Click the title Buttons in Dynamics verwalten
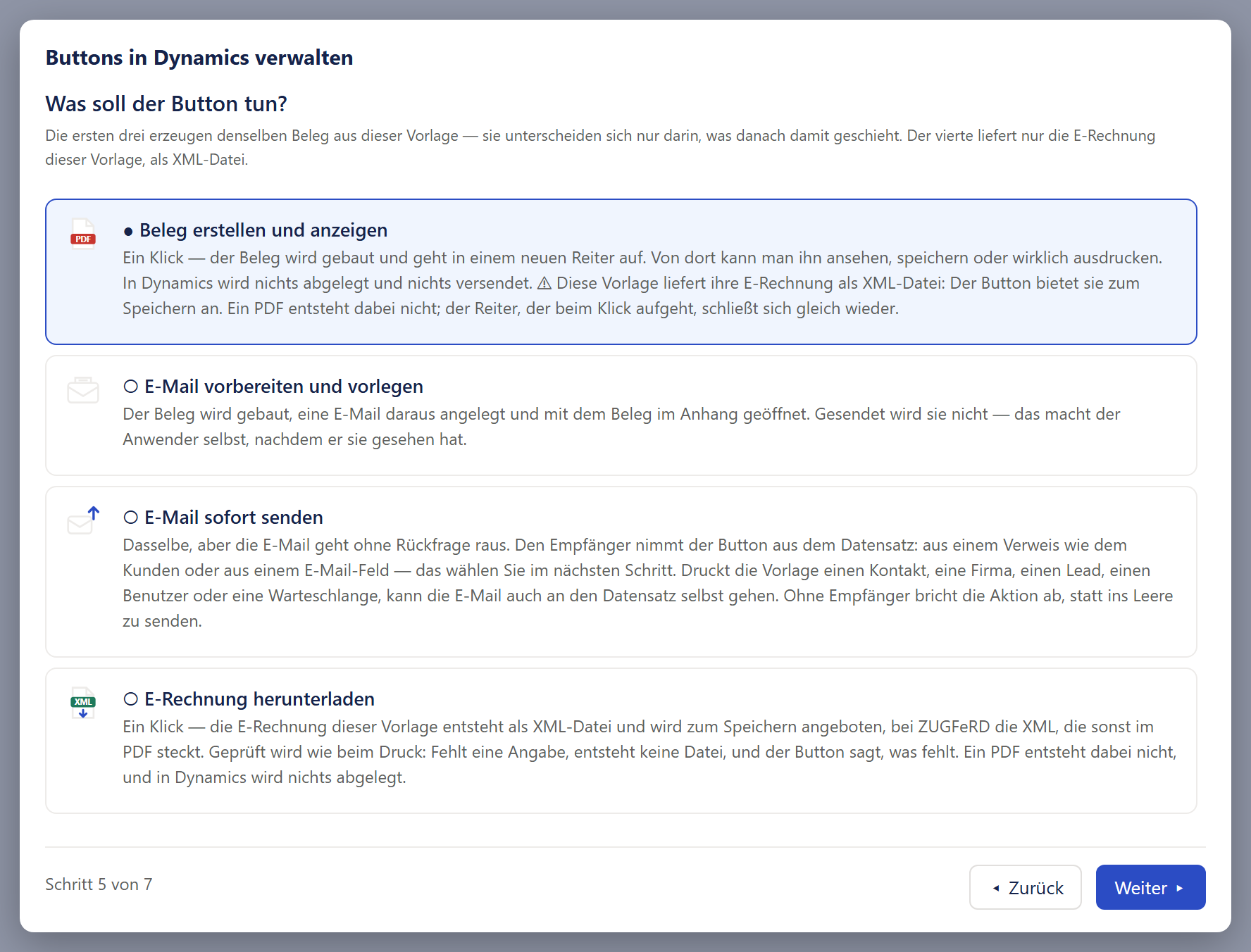Viewport: 1251px width, 952px height. 199,58
